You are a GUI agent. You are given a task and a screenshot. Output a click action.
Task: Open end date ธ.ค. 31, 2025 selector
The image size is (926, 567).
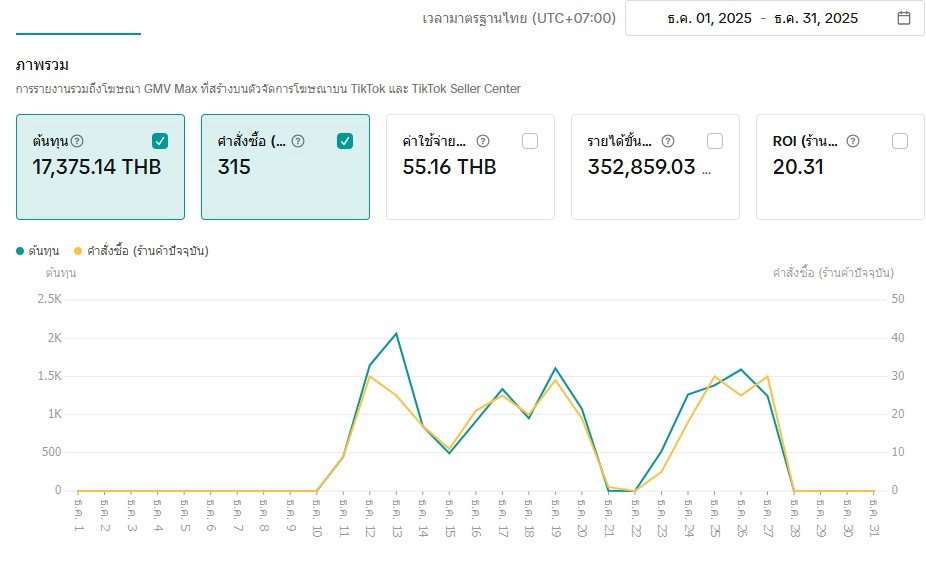[816, 18]
